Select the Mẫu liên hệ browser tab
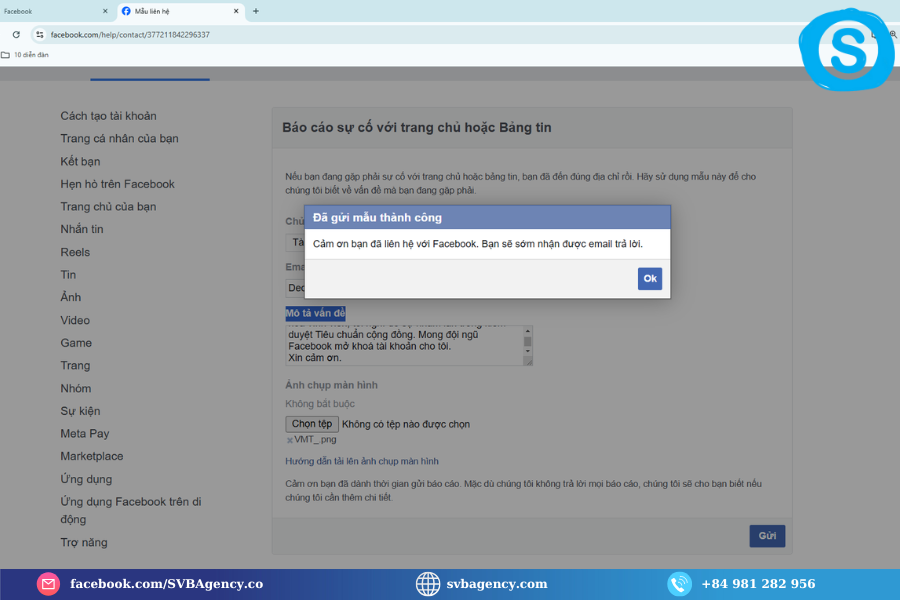Screen dimensions: 900x600 180,11
